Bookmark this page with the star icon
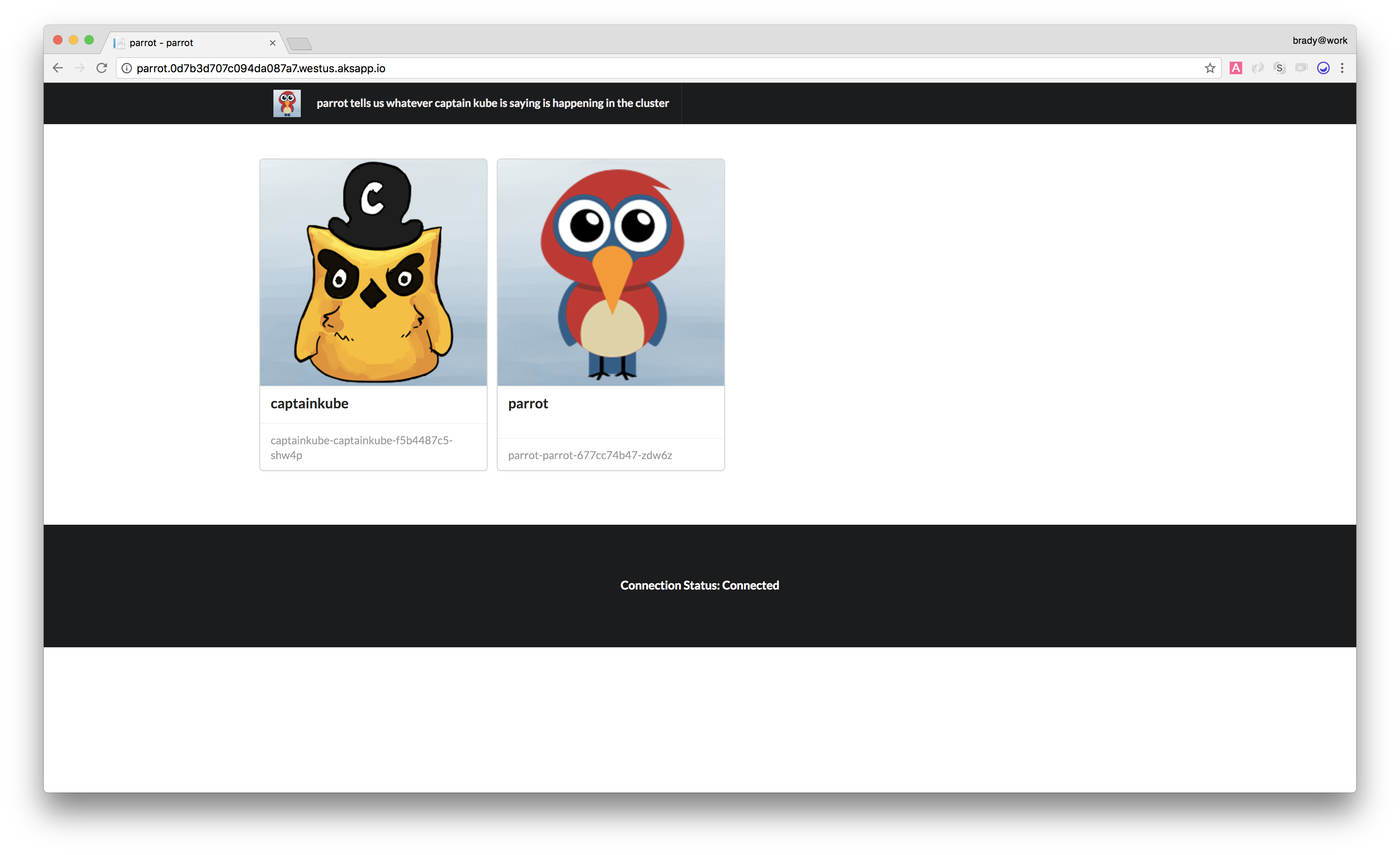 pos(1210,68)
